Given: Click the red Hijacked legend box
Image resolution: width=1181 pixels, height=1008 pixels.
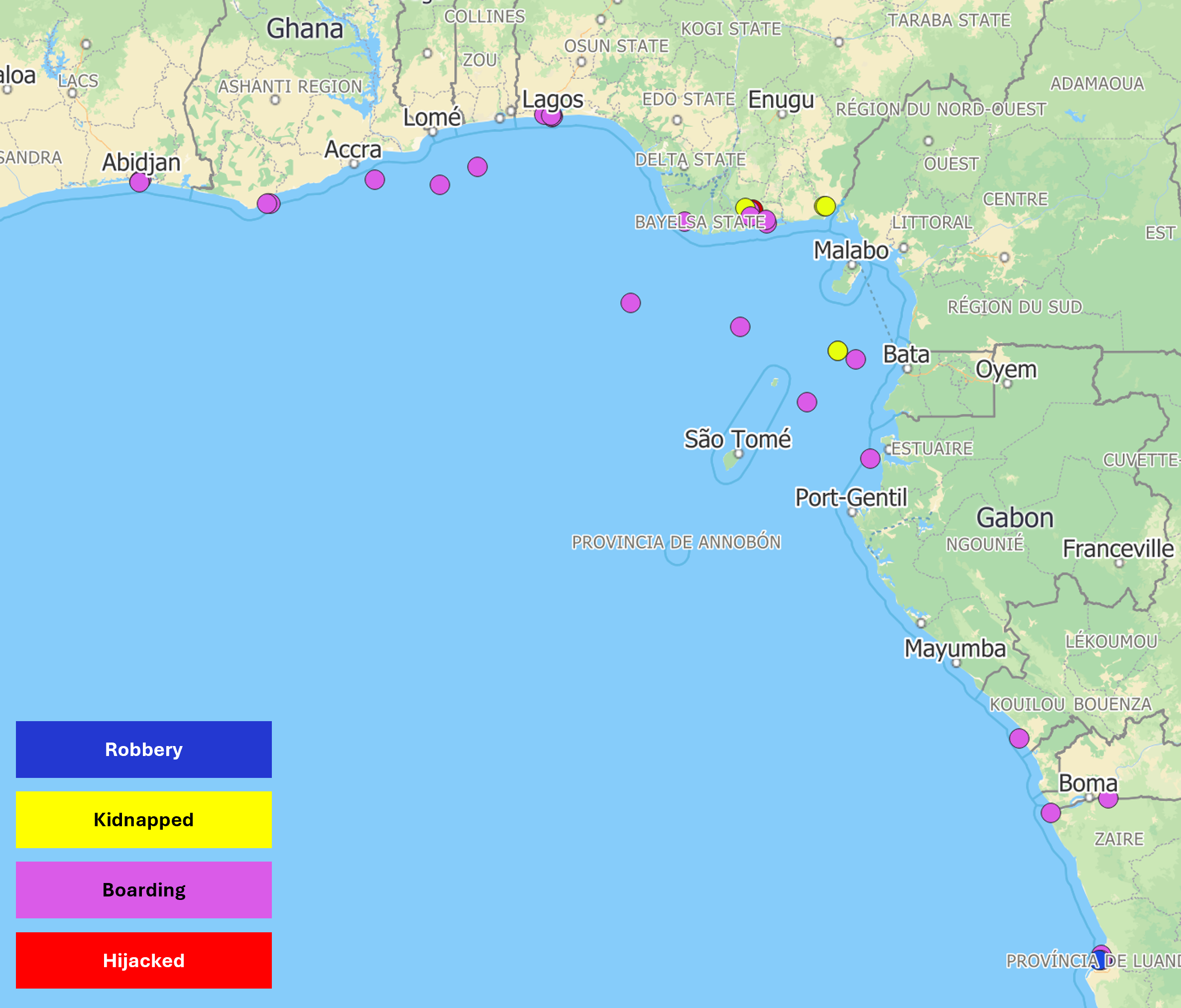Looking at the screenshot, I should tap(143, 960).
